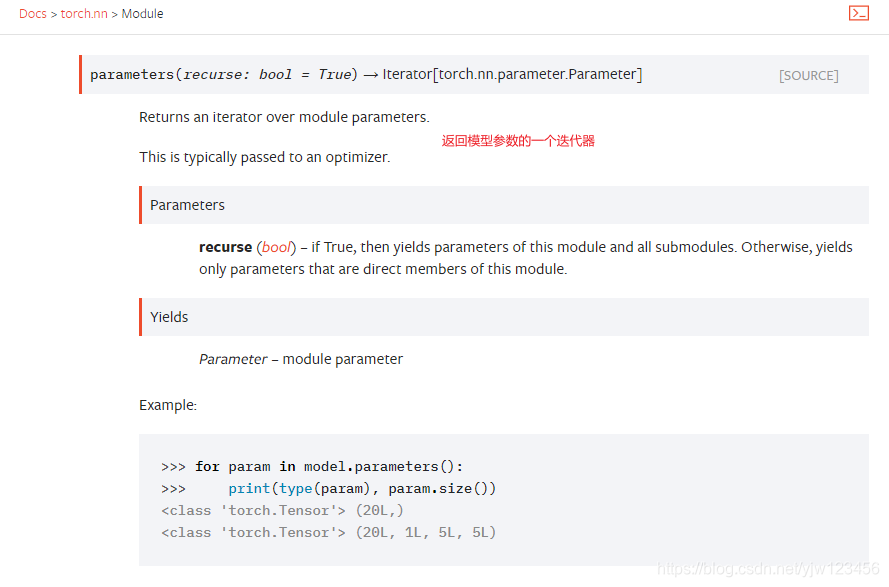Click the 'for param in model.parameters():' code line
The width and height of the screenshot is (889, 587).
[312, 466]
